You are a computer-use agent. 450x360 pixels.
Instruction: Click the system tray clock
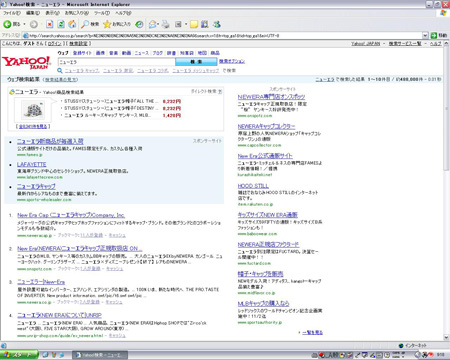pos(441,355)
